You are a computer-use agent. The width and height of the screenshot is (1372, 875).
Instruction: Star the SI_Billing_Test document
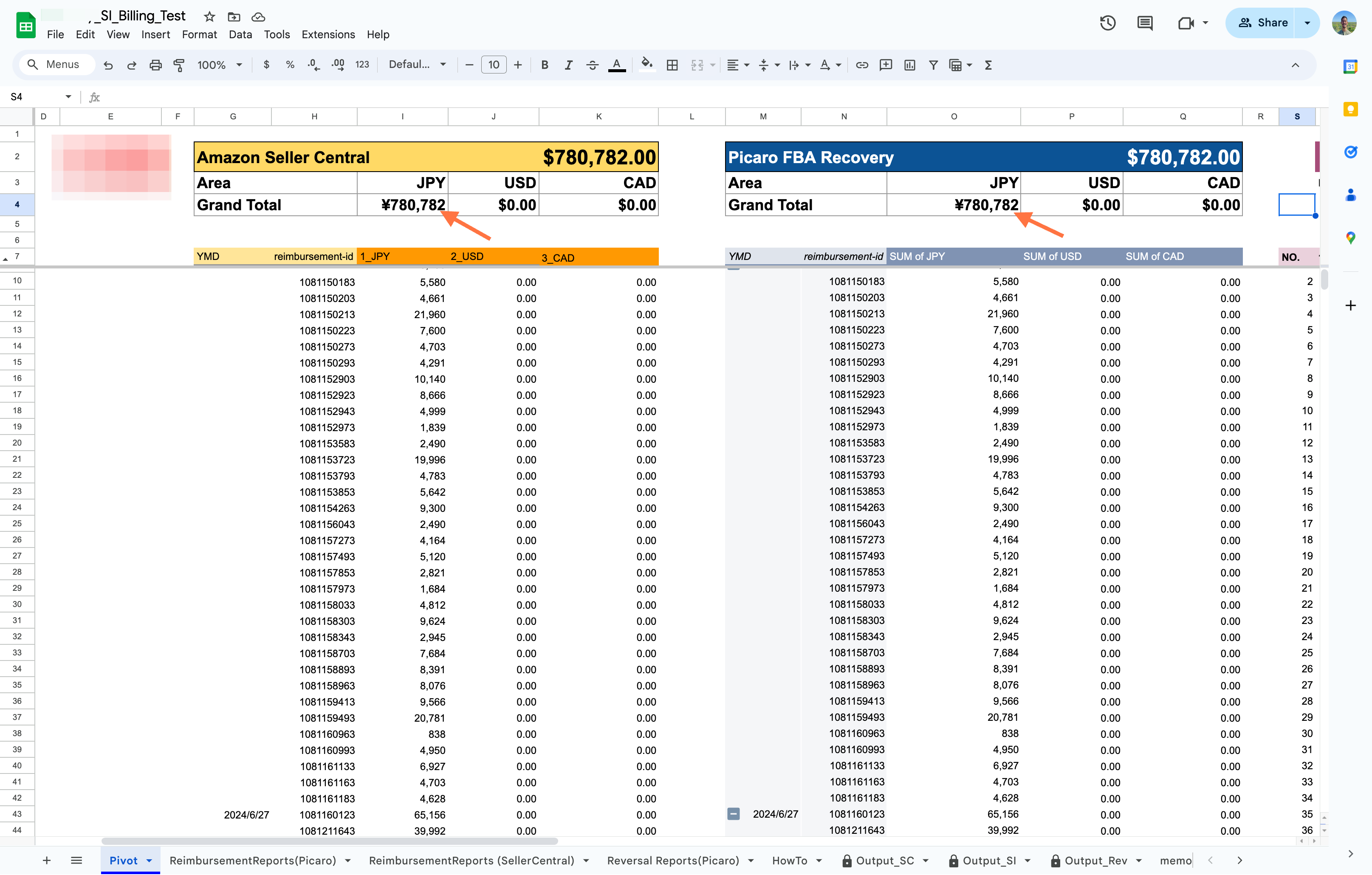click(x=210, y=17)
